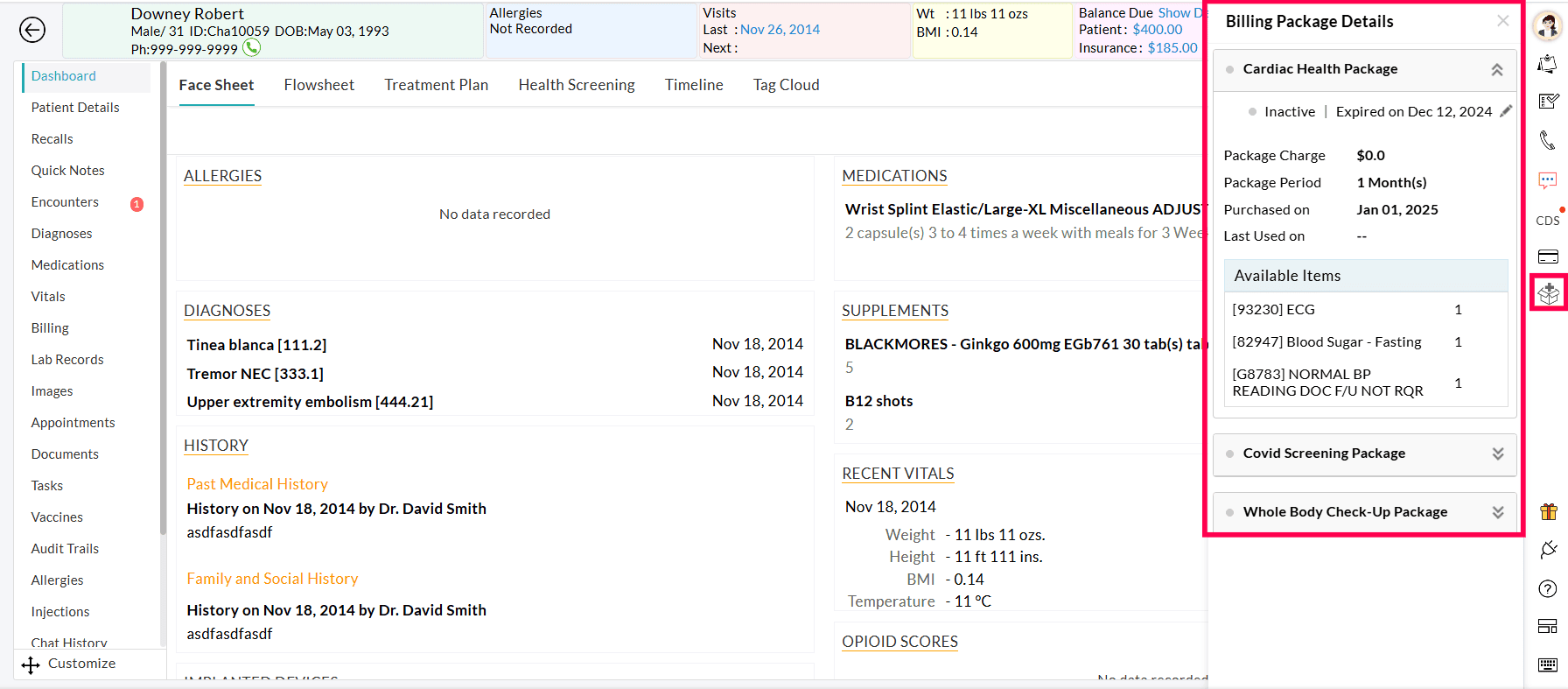1568x689 pixels.
Task: Click the gift box icon
Action: (x=1548, y=512)
